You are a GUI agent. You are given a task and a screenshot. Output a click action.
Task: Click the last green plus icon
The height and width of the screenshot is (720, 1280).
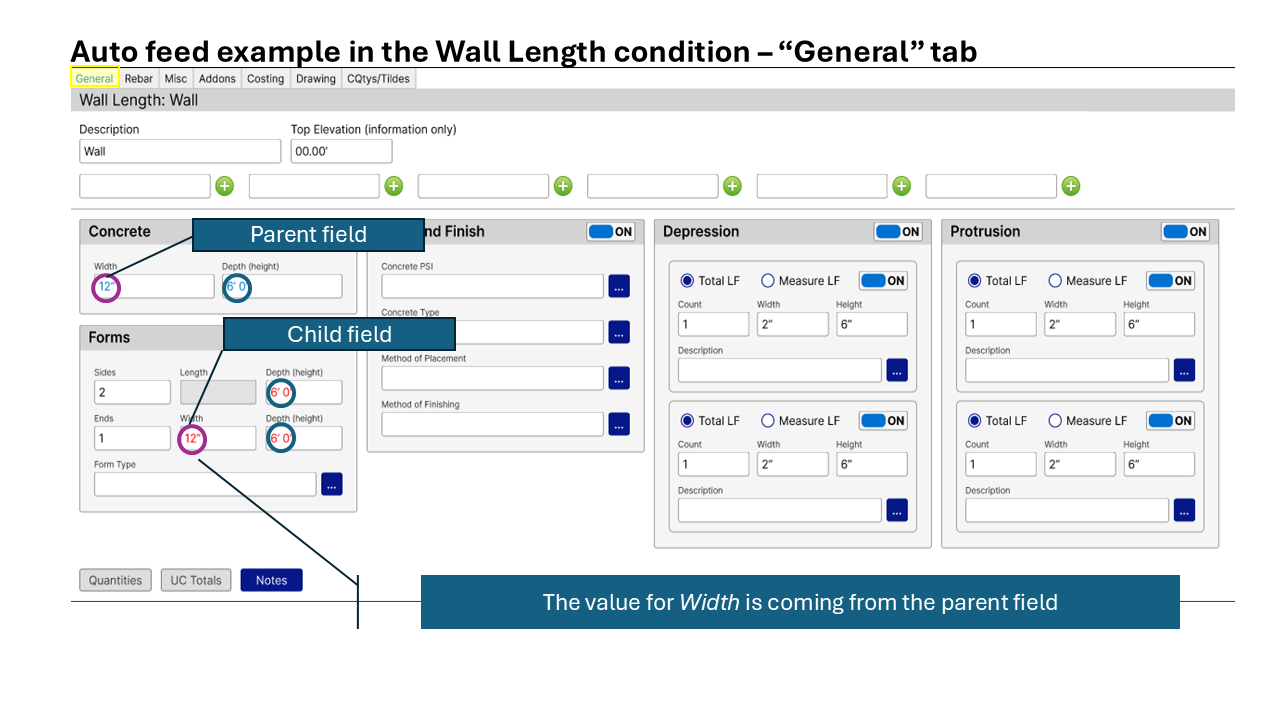1071,186
